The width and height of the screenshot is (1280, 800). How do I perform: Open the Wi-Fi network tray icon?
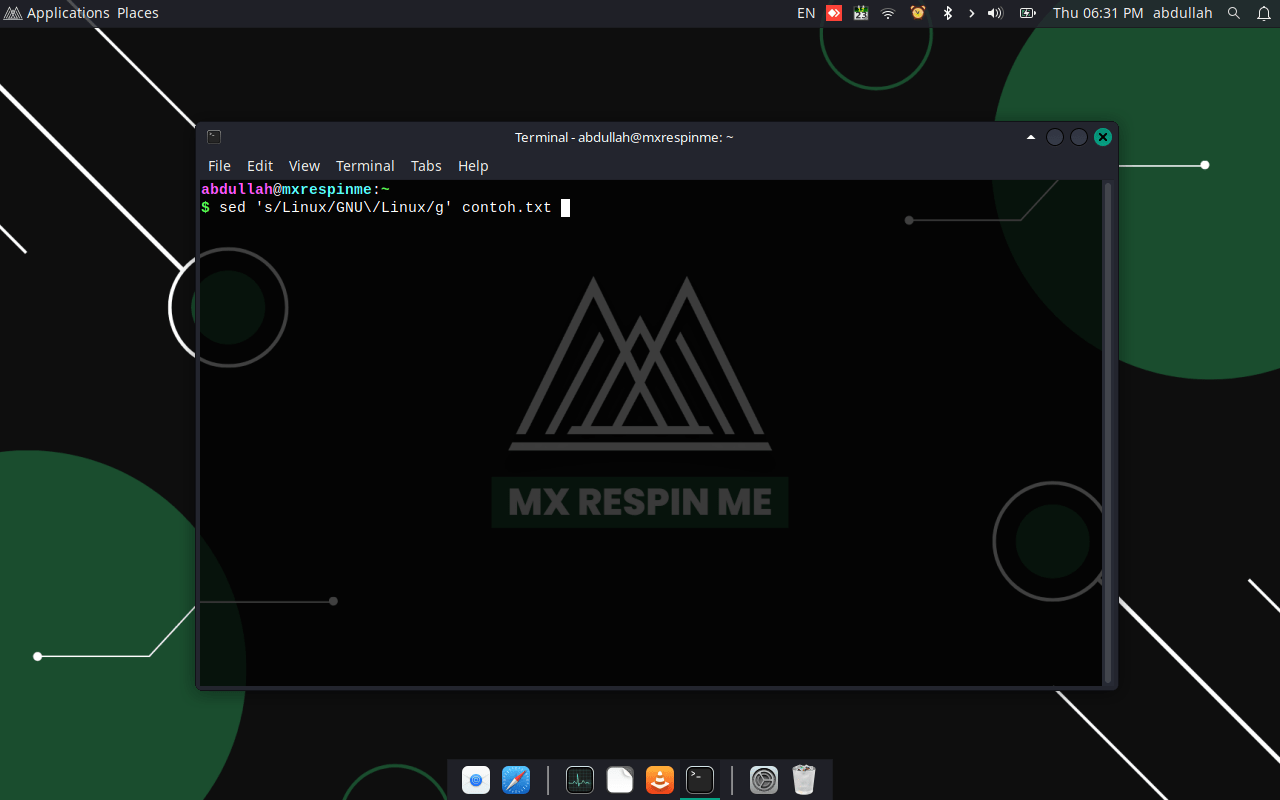tap(888, 13)
